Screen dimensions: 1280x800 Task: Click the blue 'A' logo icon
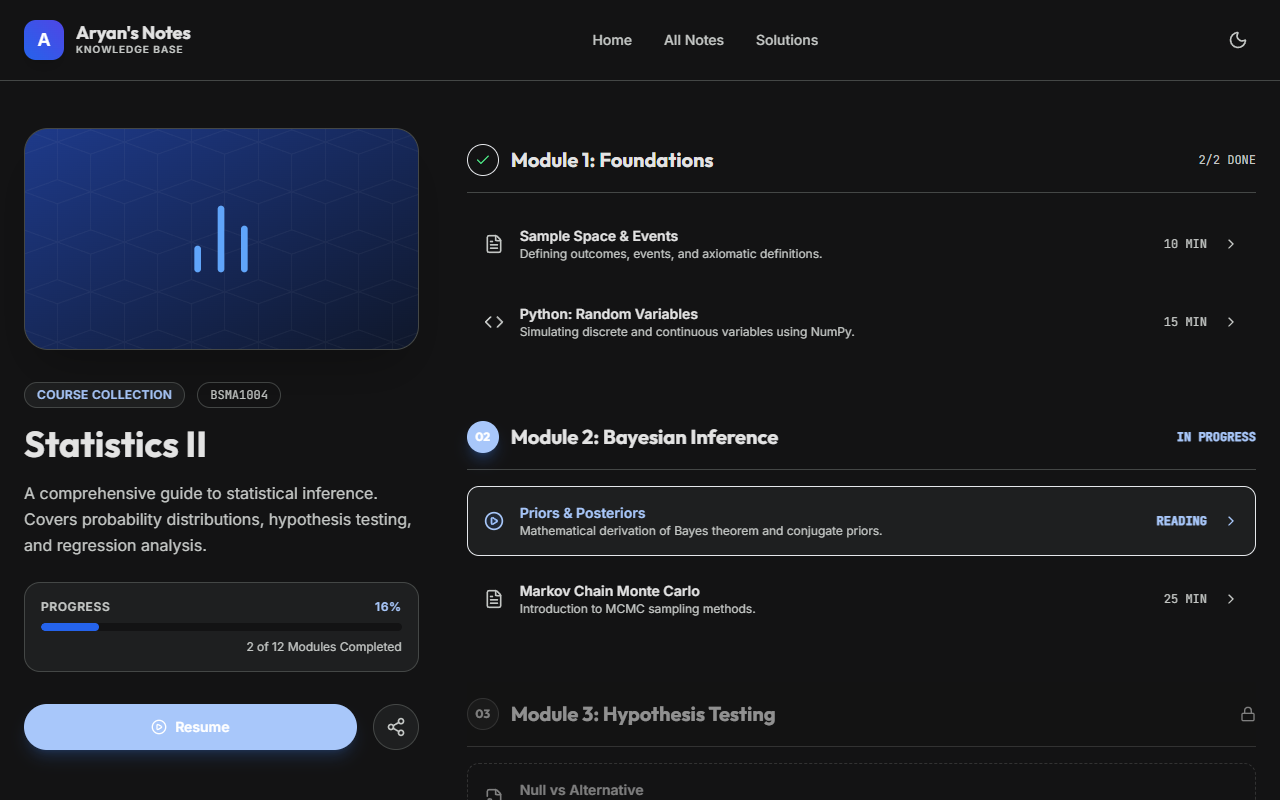[x=44, y=40]
